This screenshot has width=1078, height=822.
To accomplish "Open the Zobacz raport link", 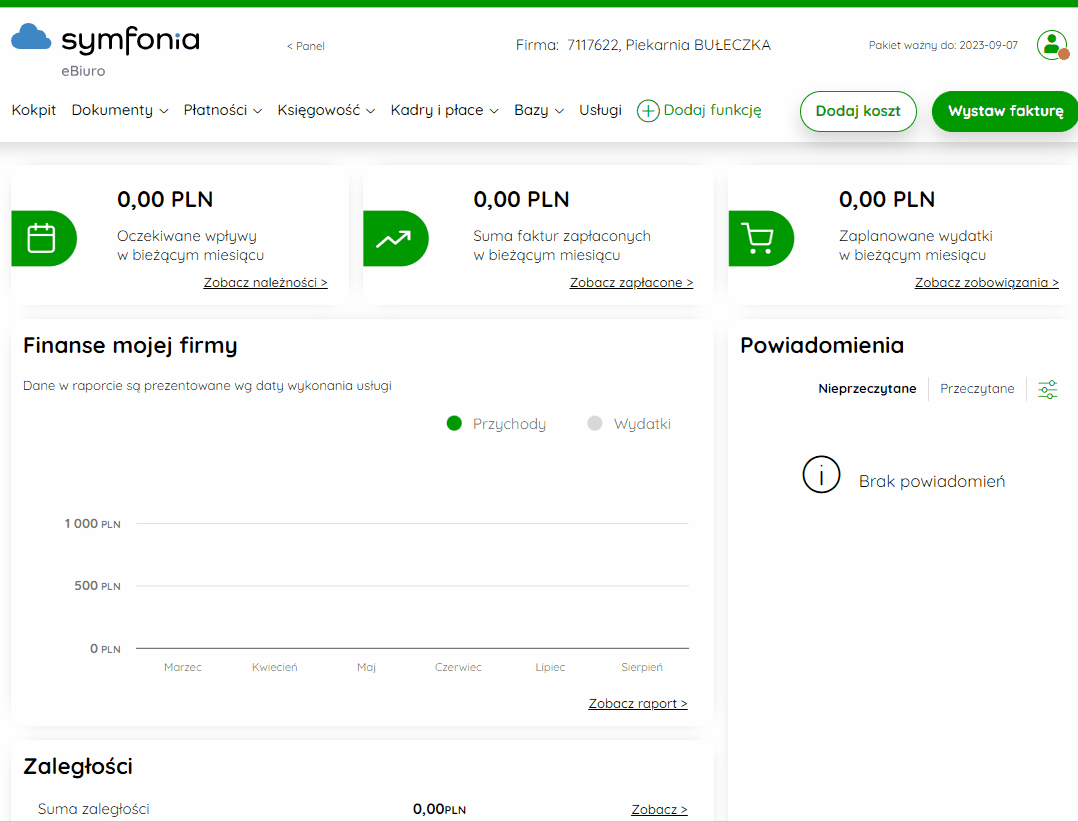I will click(638, 703).
